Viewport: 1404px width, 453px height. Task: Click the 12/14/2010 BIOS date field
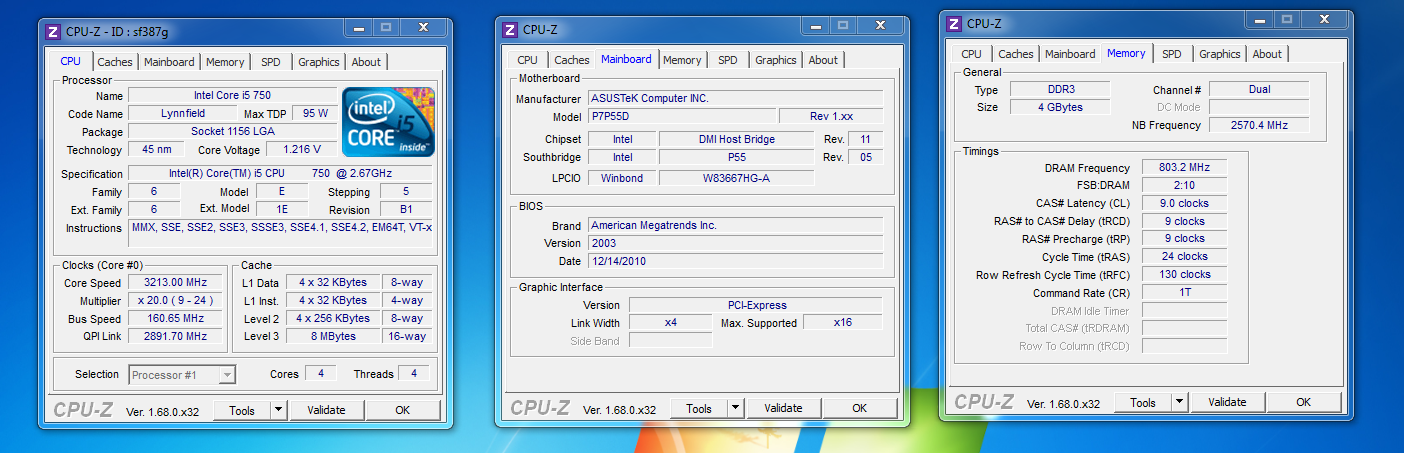[x=734, y=262]
